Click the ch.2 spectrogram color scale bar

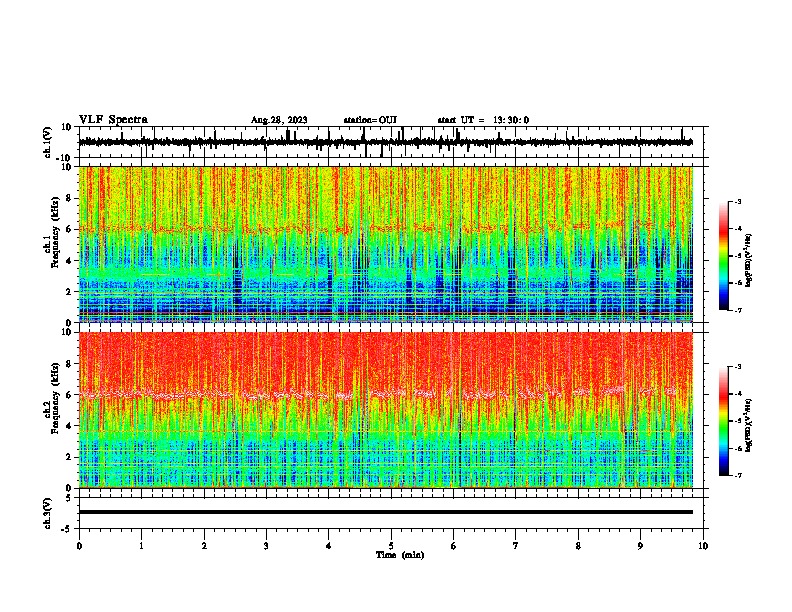(724, 421)
